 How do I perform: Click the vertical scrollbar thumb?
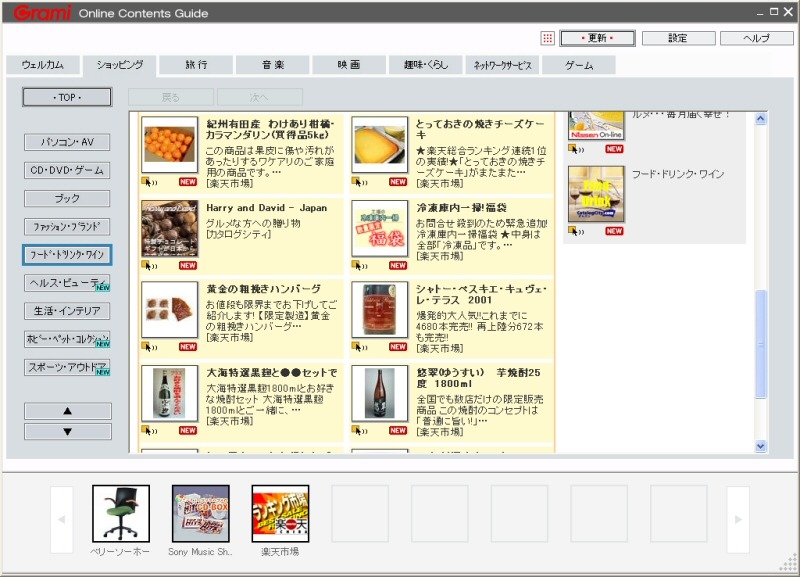[x=761, y=344]
